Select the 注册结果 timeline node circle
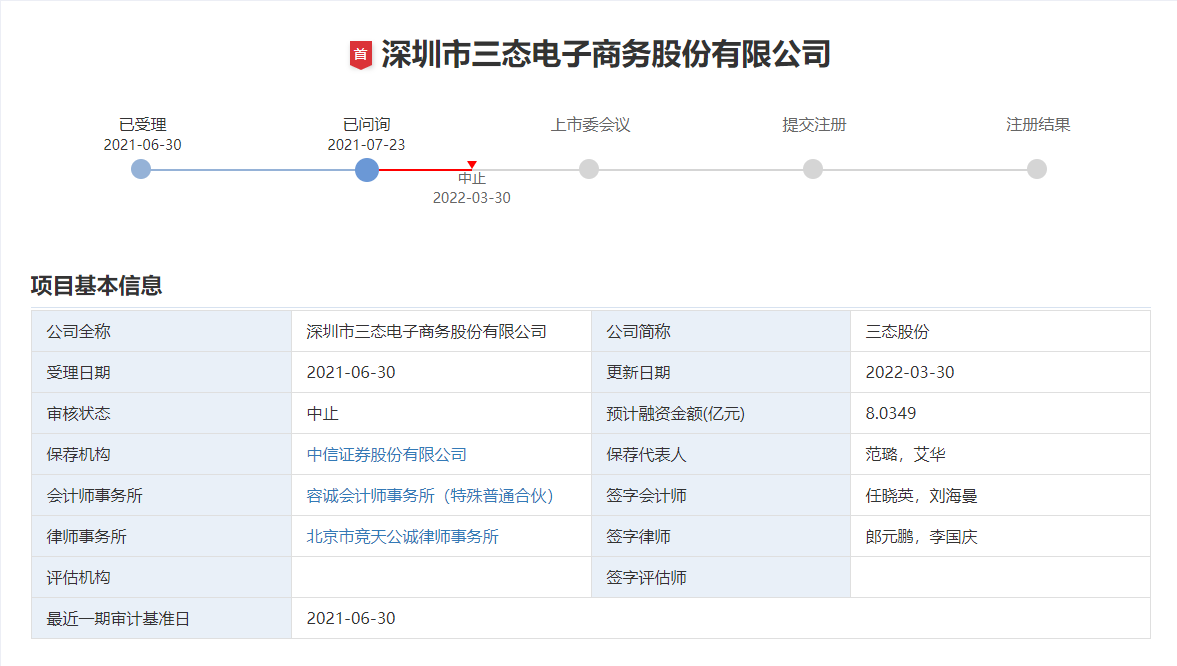This screenshot has height=666, width=1177. coord(1037,169)
